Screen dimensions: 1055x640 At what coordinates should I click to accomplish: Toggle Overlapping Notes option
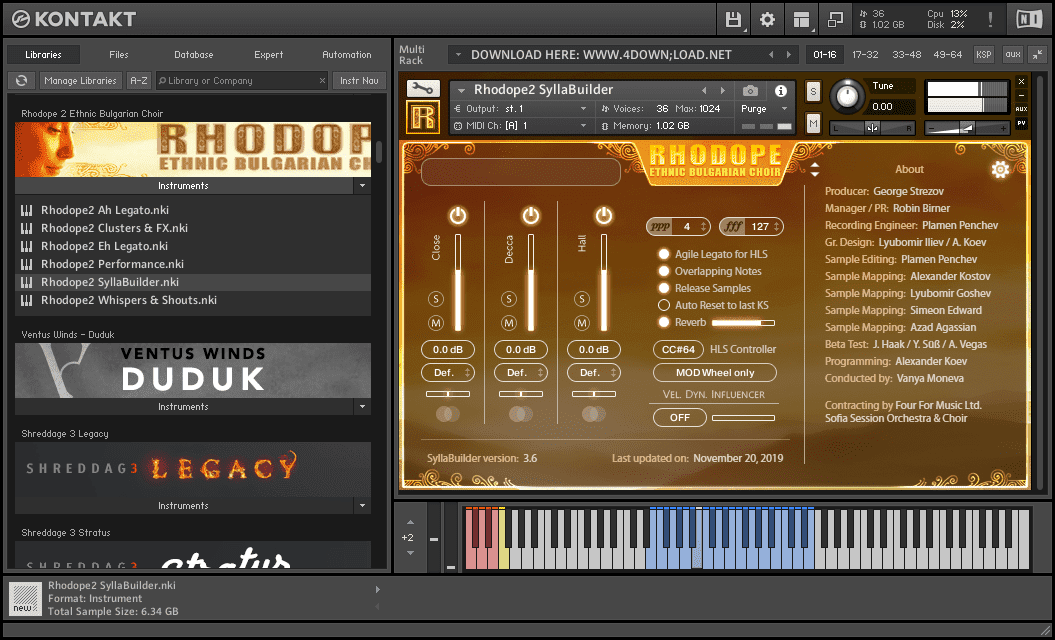(x=664, y=271)
